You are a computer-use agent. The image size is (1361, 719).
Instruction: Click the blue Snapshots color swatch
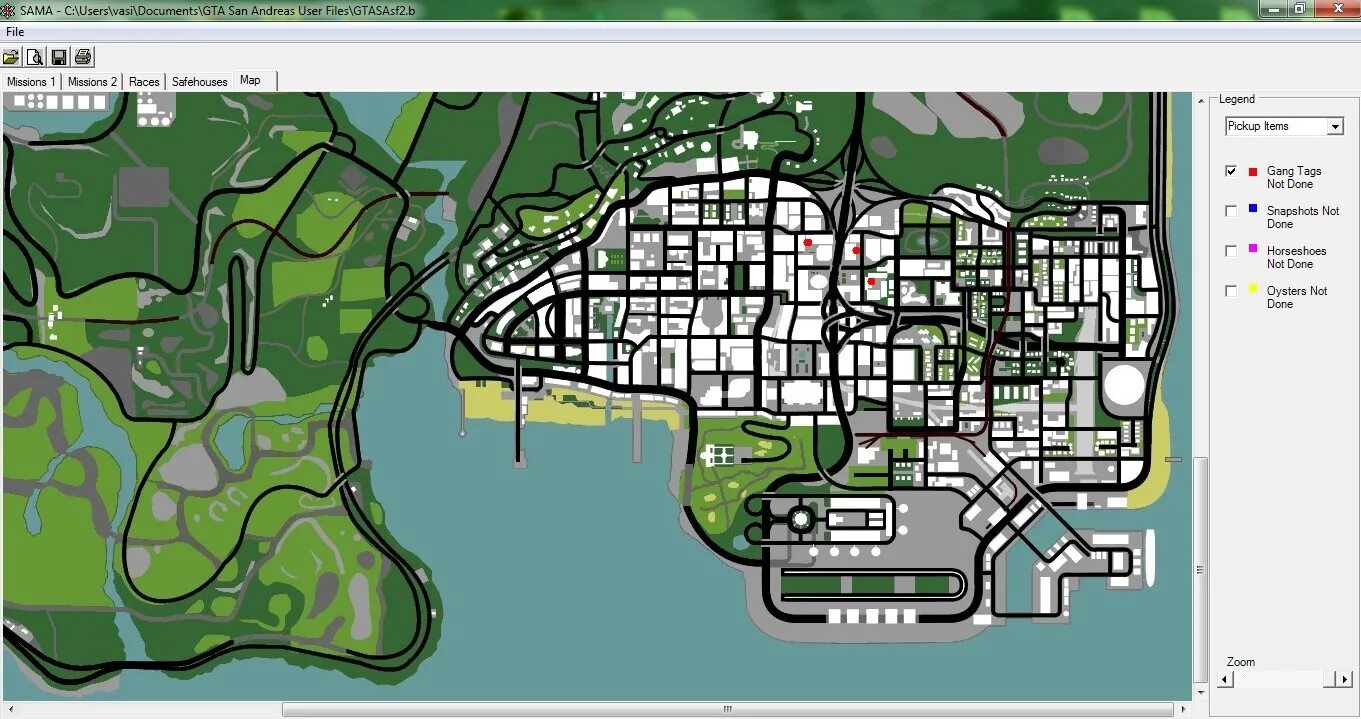[x=1253, y=209]
